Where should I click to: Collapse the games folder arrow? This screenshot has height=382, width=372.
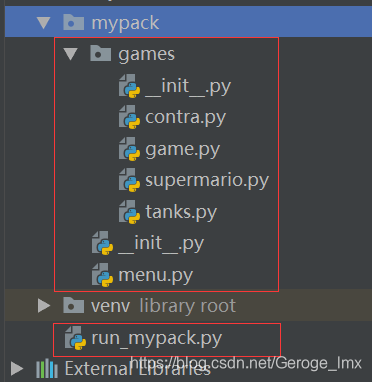[x=71, y=54]
